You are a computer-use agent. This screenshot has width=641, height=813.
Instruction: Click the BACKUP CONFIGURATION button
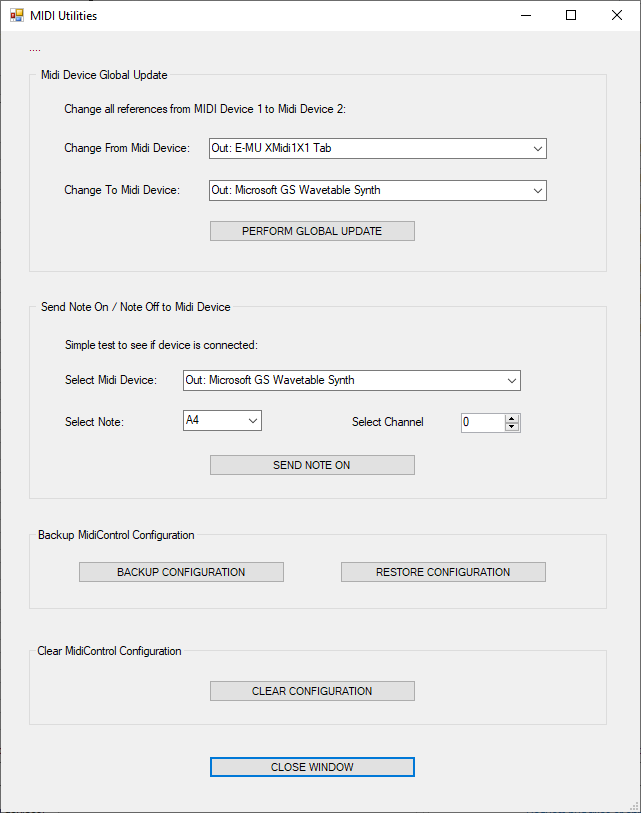[182, 572]
